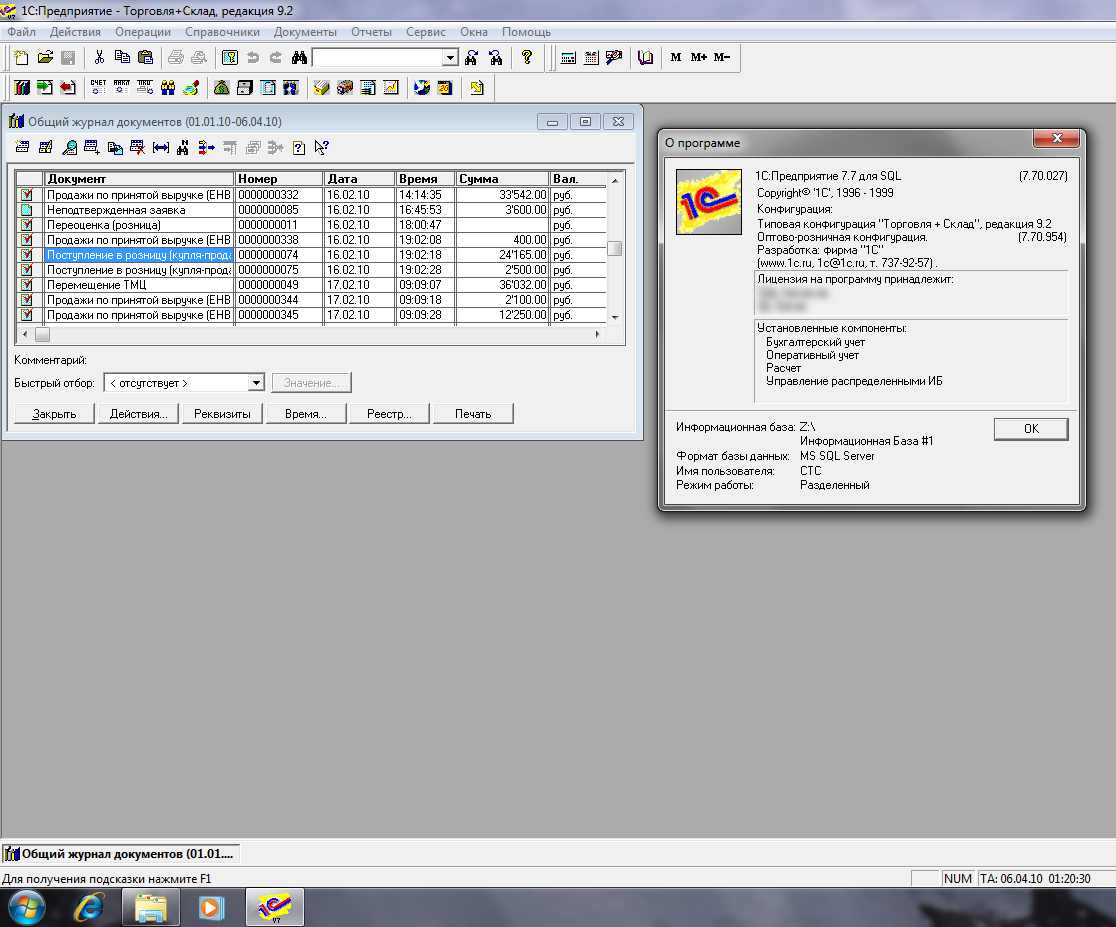1116x927 pixels.
Task: Open the Сервис menu
Action: pos(426,32)
